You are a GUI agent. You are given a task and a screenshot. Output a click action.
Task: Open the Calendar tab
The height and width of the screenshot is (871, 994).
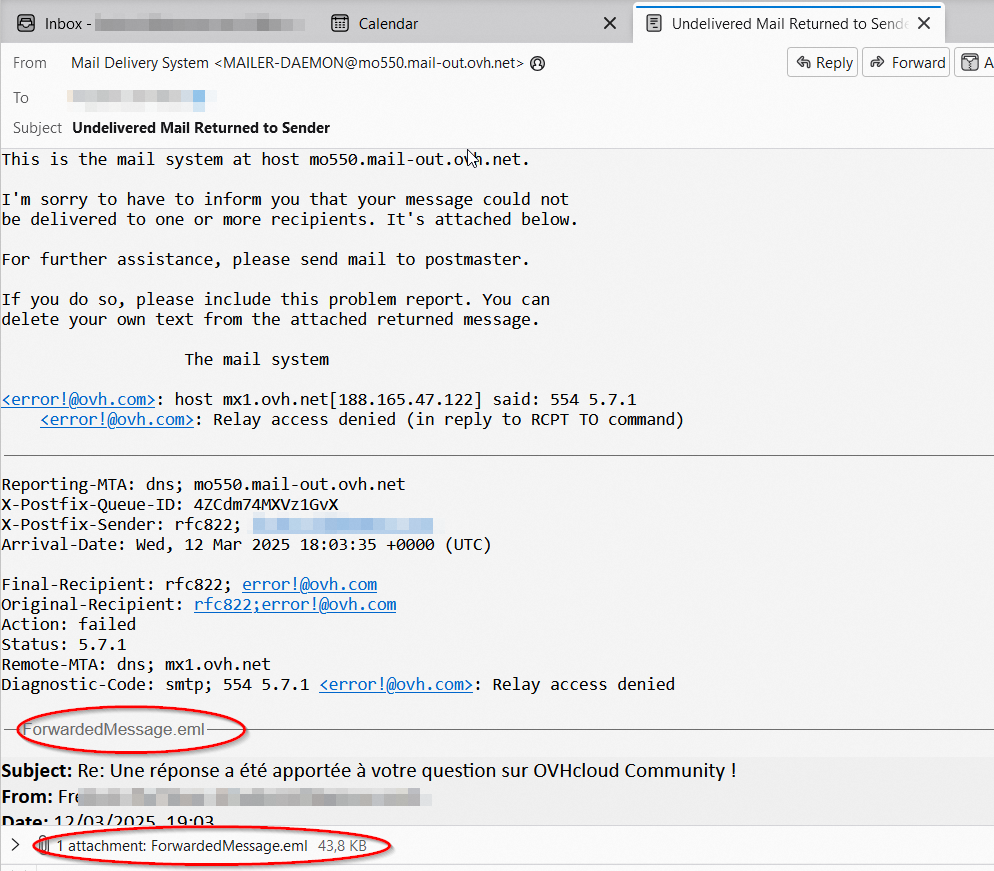click(x=388, y=23)
